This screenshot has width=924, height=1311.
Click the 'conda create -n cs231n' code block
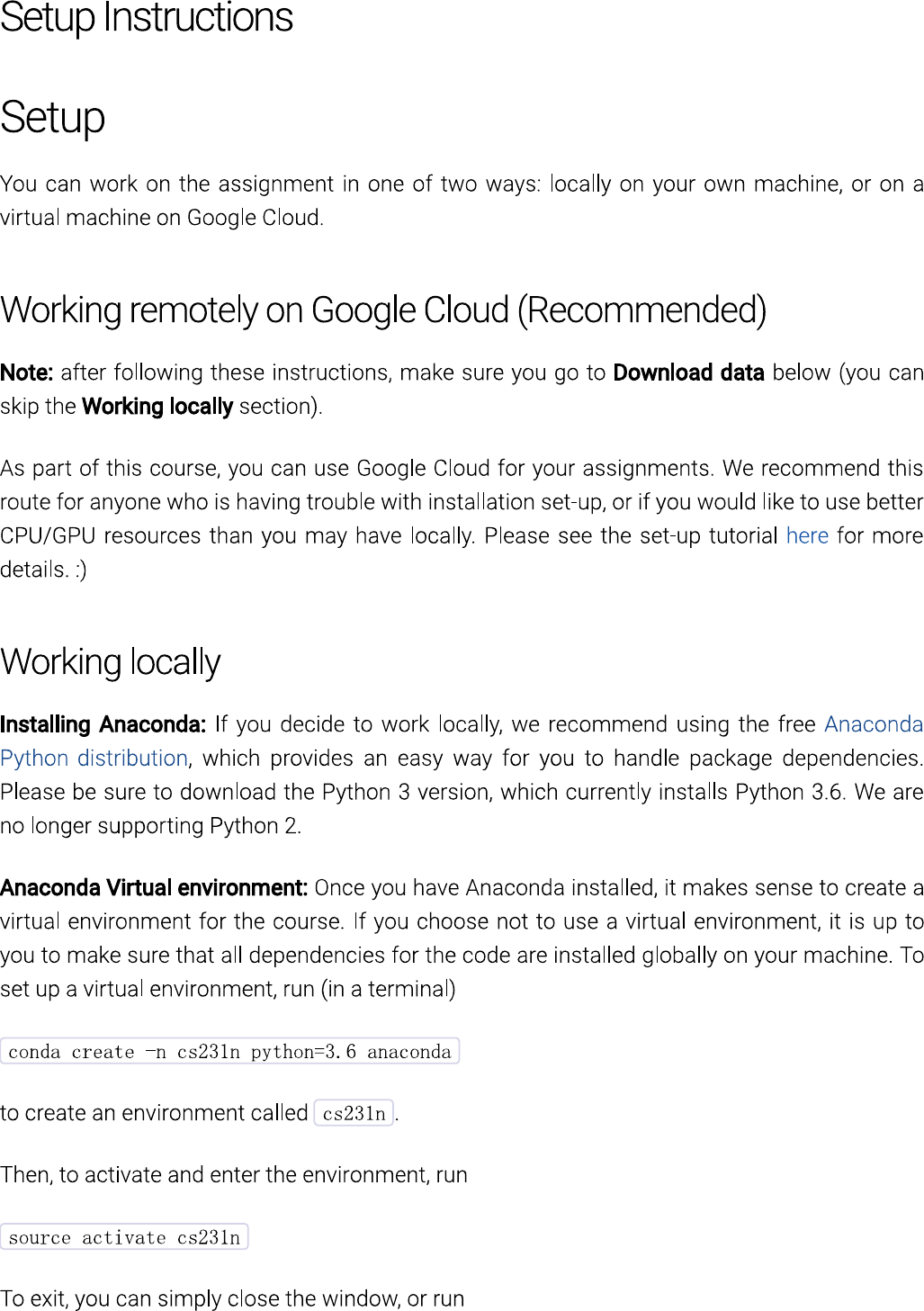229,1051
